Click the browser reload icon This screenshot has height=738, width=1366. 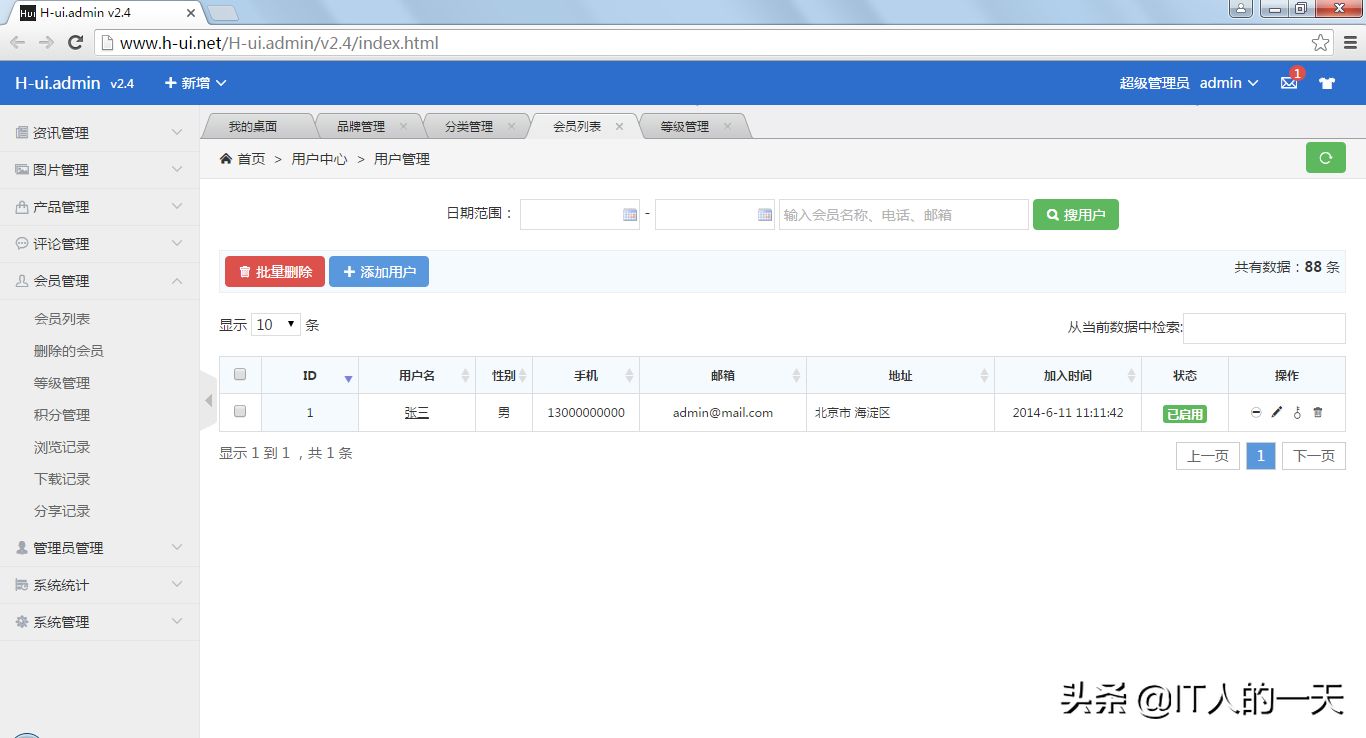click(x=75, y=42)
